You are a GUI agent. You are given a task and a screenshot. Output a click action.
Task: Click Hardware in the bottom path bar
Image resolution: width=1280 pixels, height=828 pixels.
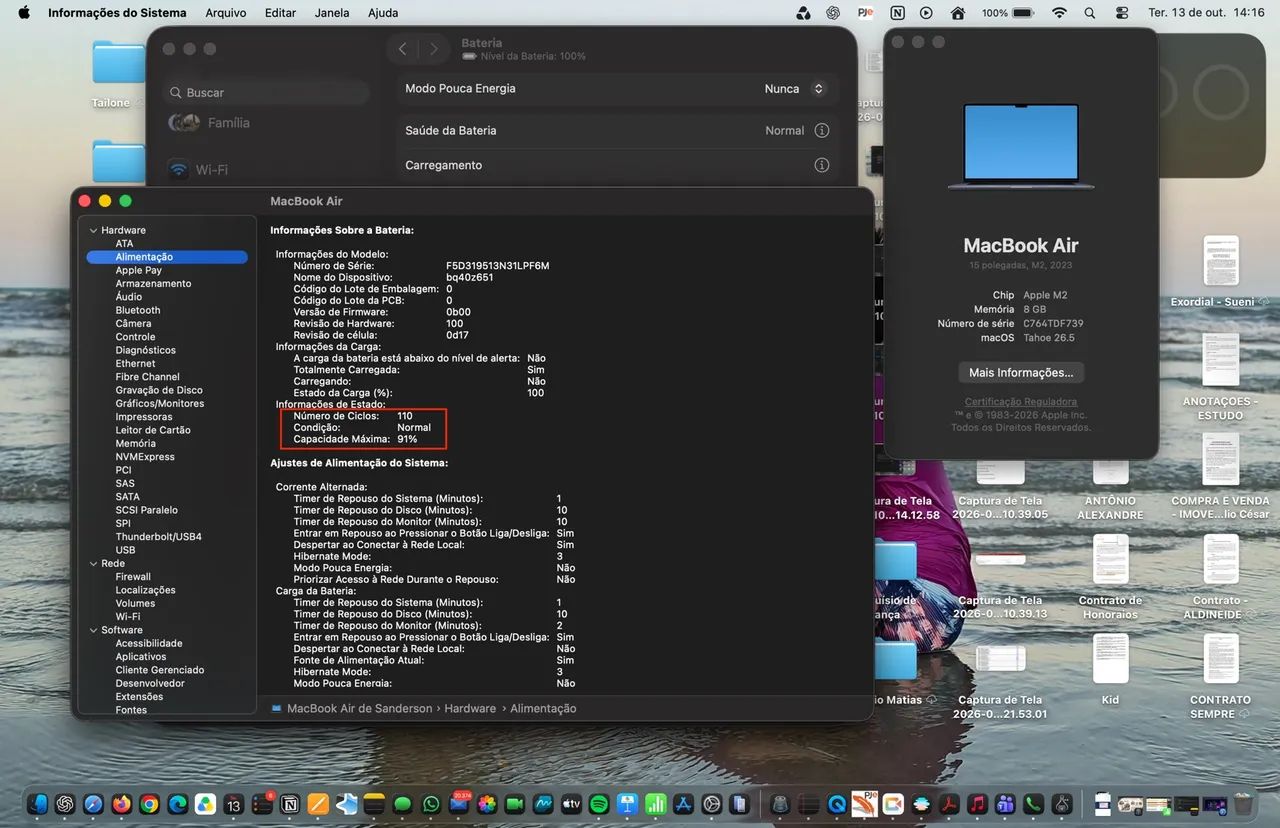click(x=470, y=708)
